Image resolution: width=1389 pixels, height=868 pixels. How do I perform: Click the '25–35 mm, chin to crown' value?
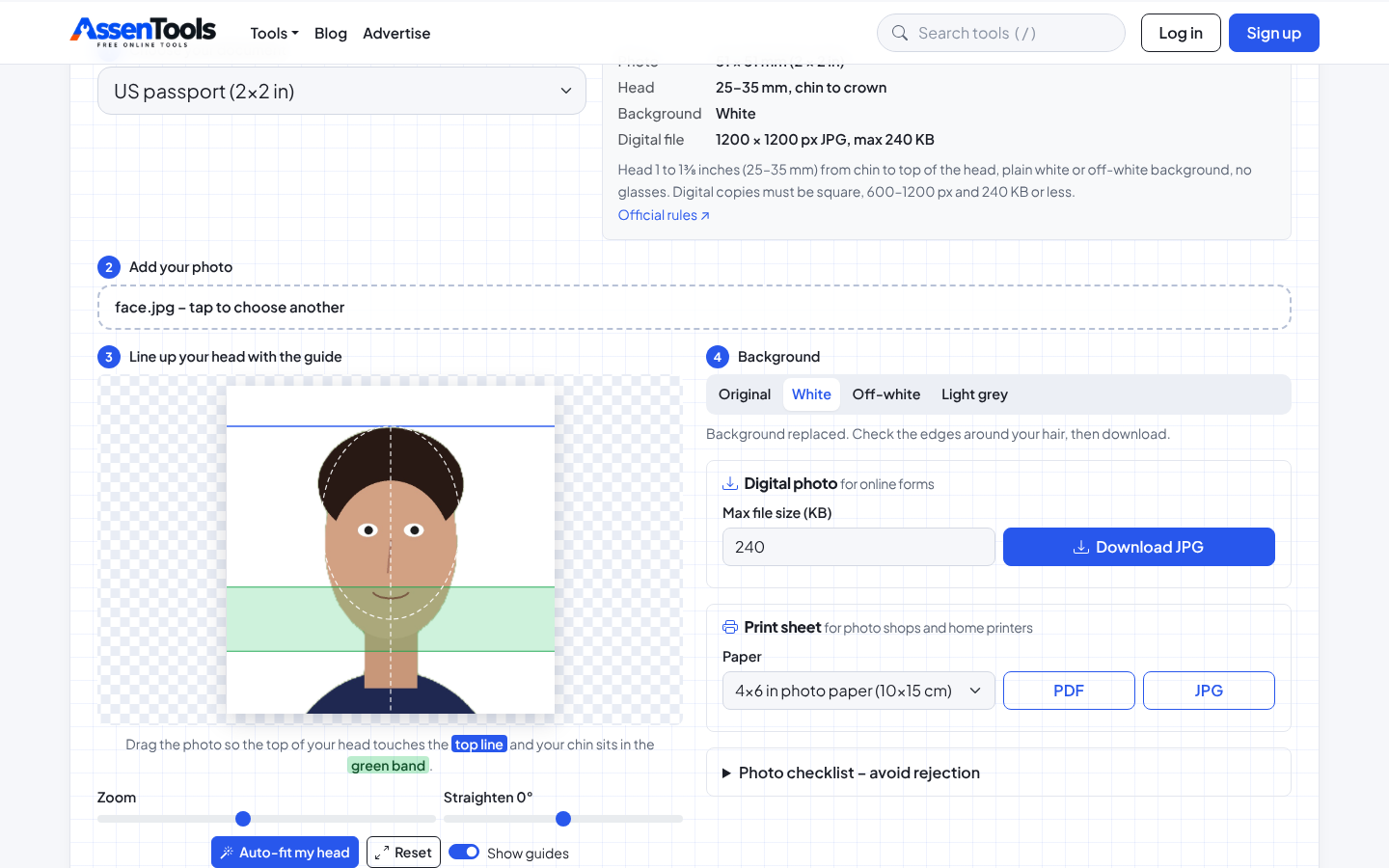[x=801, y=88]
